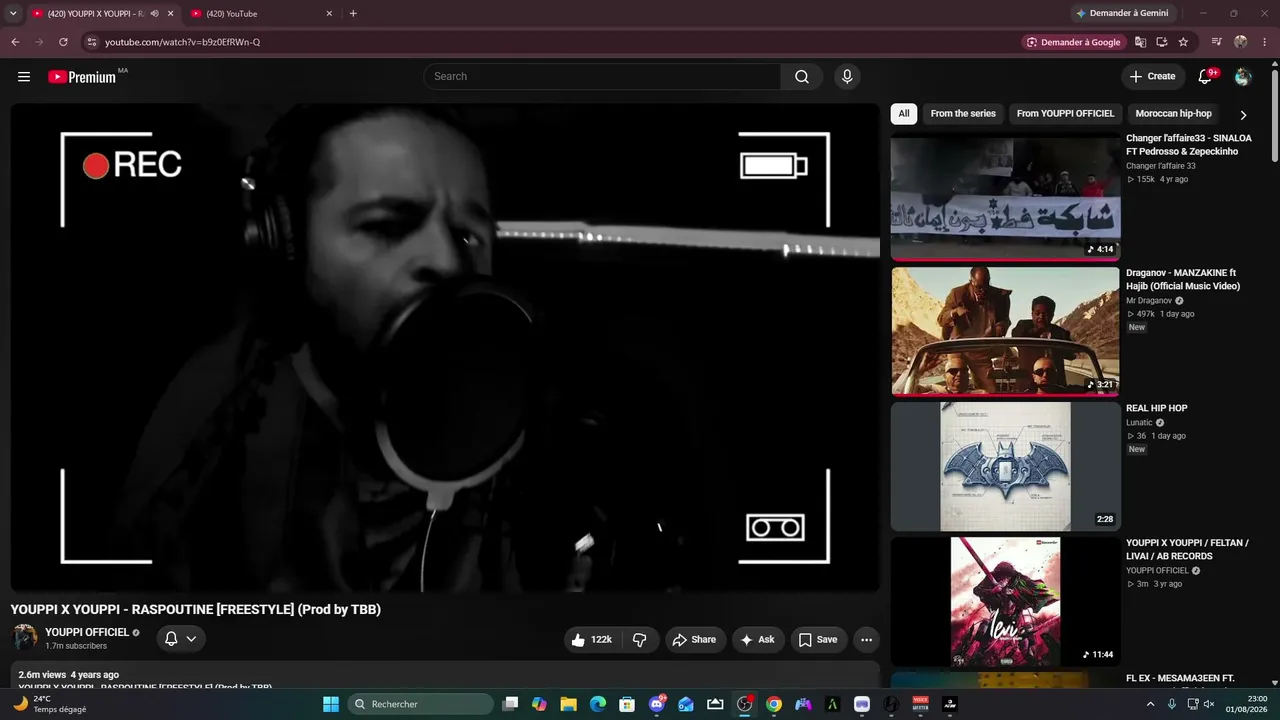Viewport: 1280px width, 720px height.
Task: Open YOUPPI X YOUPPI / FELTAN thumbnail
Action: point(1005,602)
